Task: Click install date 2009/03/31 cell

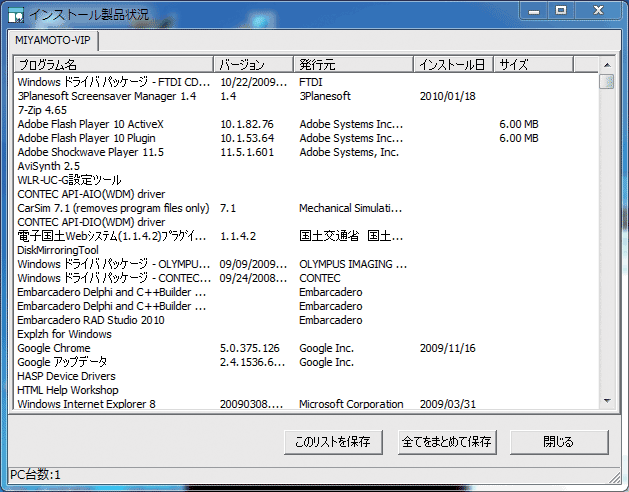Action: (448, 404)
